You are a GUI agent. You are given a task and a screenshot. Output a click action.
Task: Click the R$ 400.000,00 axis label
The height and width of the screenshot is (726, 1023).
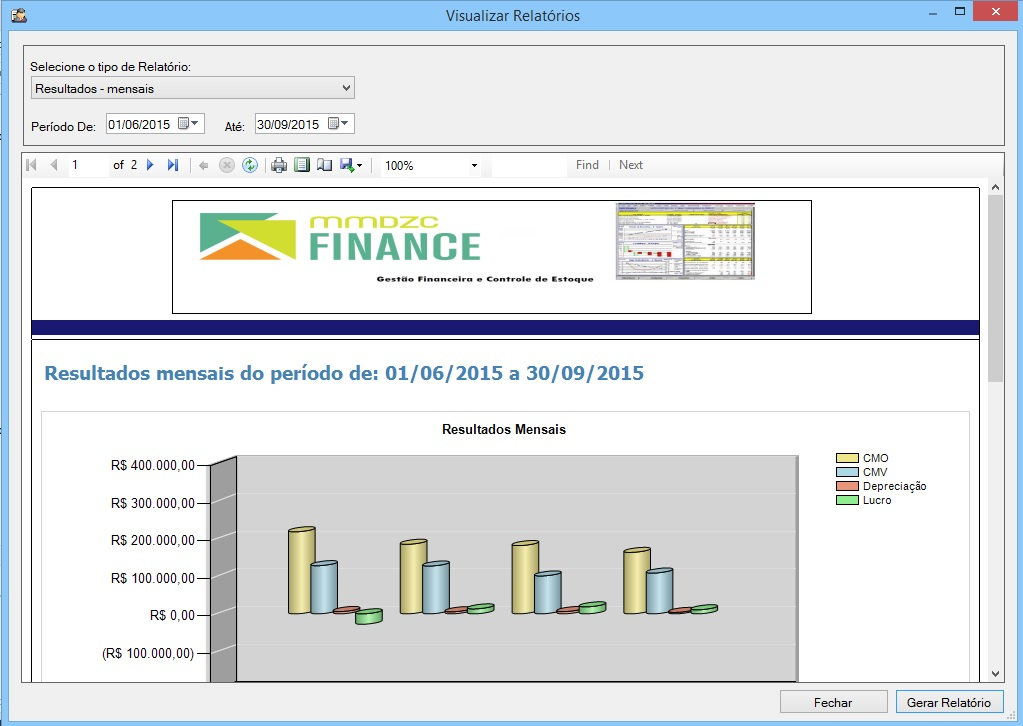[153, 465]
